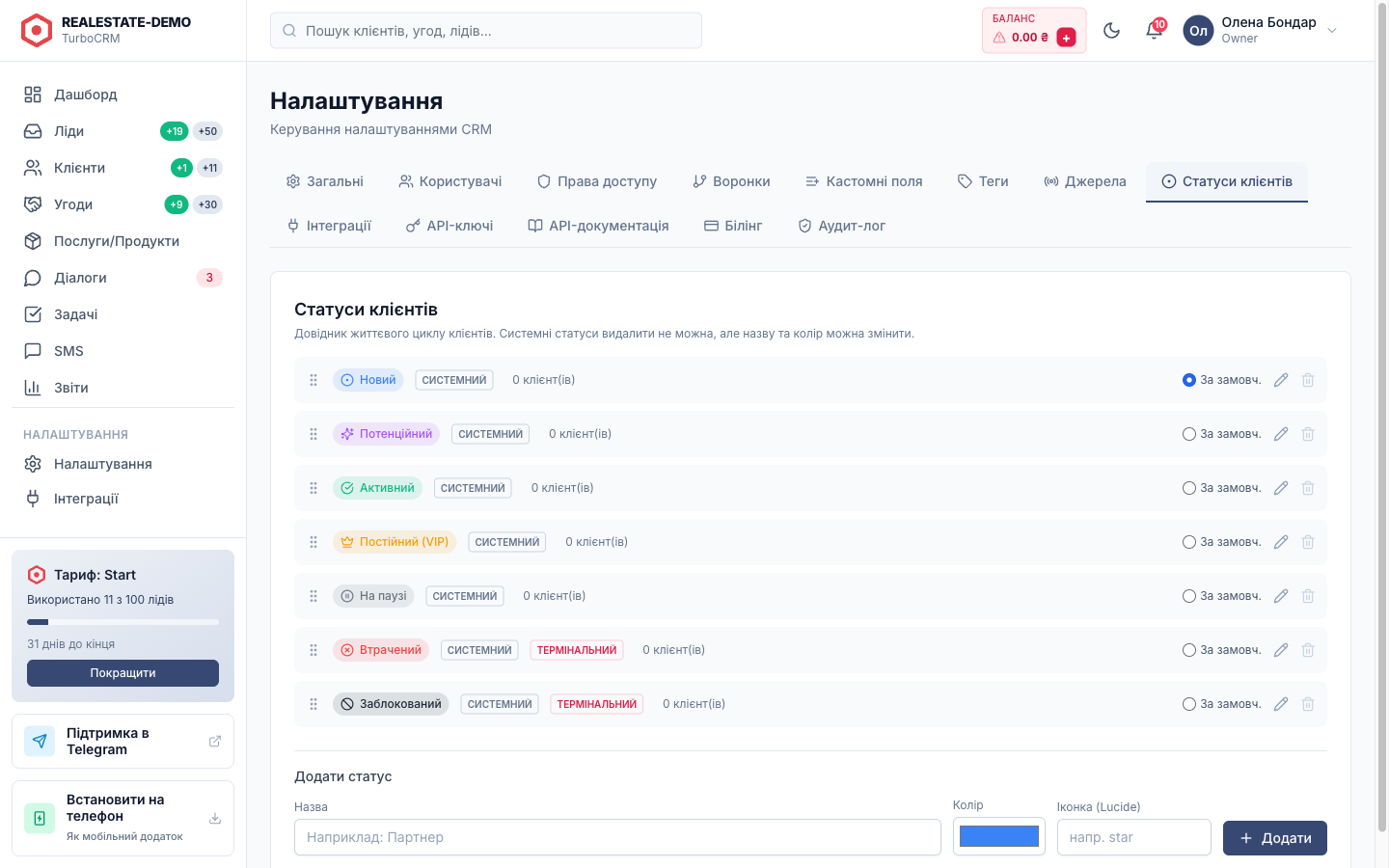1389x868 pixels.
Task: Click the search magnifier icon
Action: 289,31
